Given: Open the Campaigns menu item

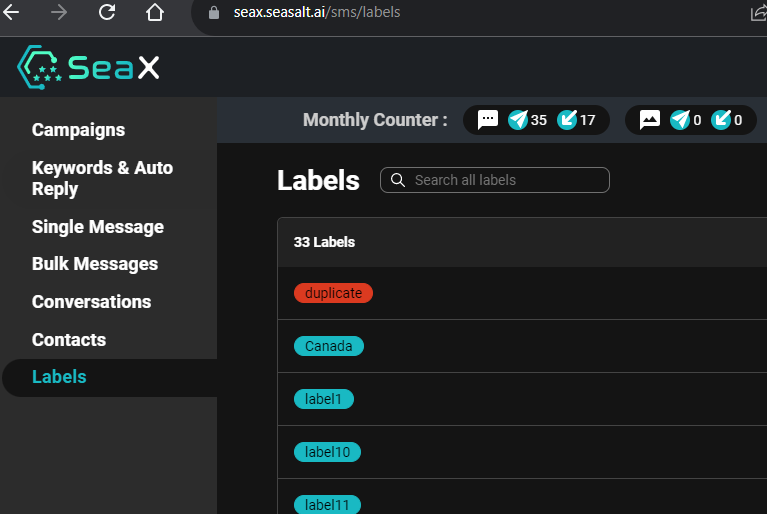Looking at the screenshot, I should [x=78, y=130].
